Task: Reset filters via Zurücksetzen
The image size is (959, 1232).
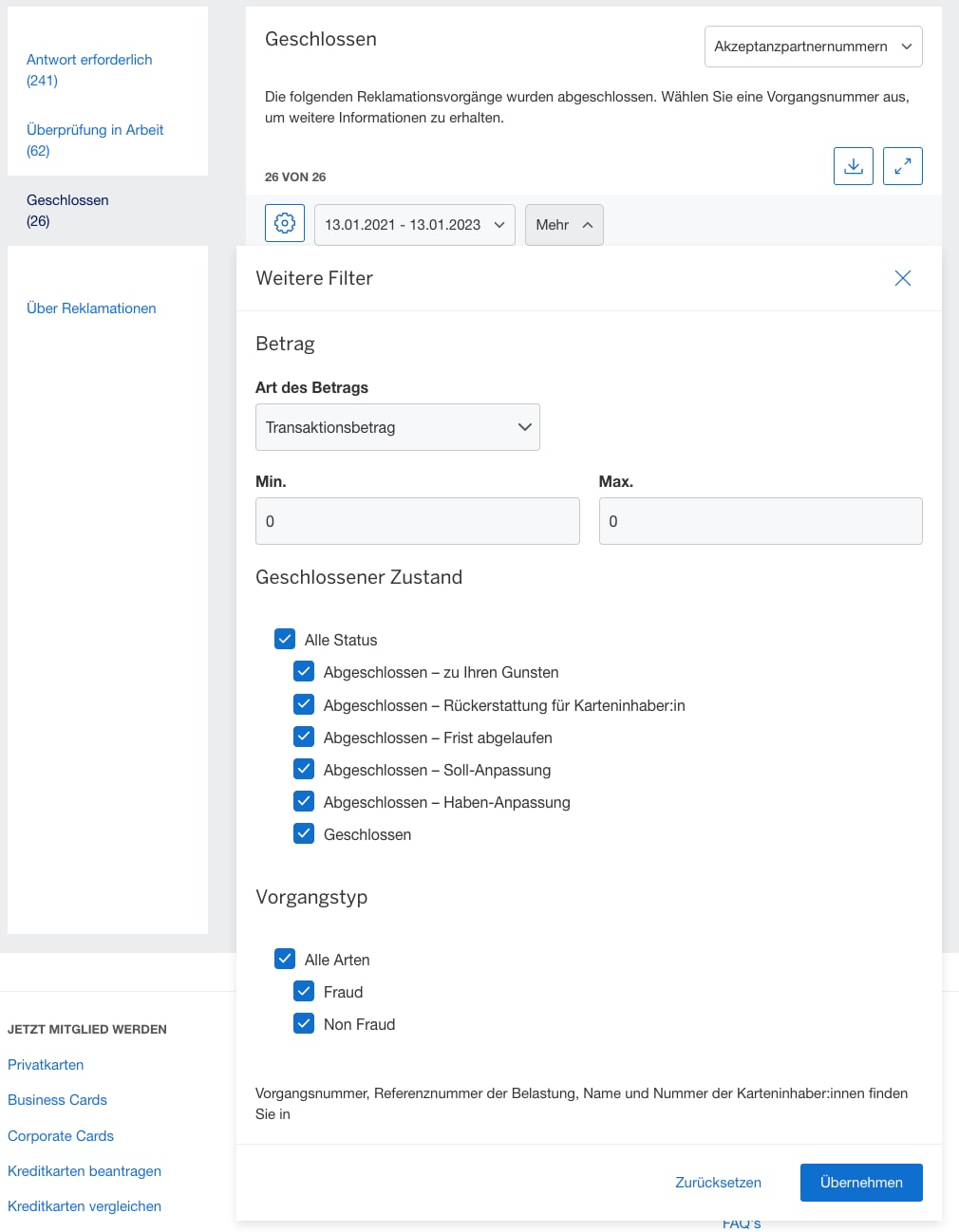Action: [717, 1182]
